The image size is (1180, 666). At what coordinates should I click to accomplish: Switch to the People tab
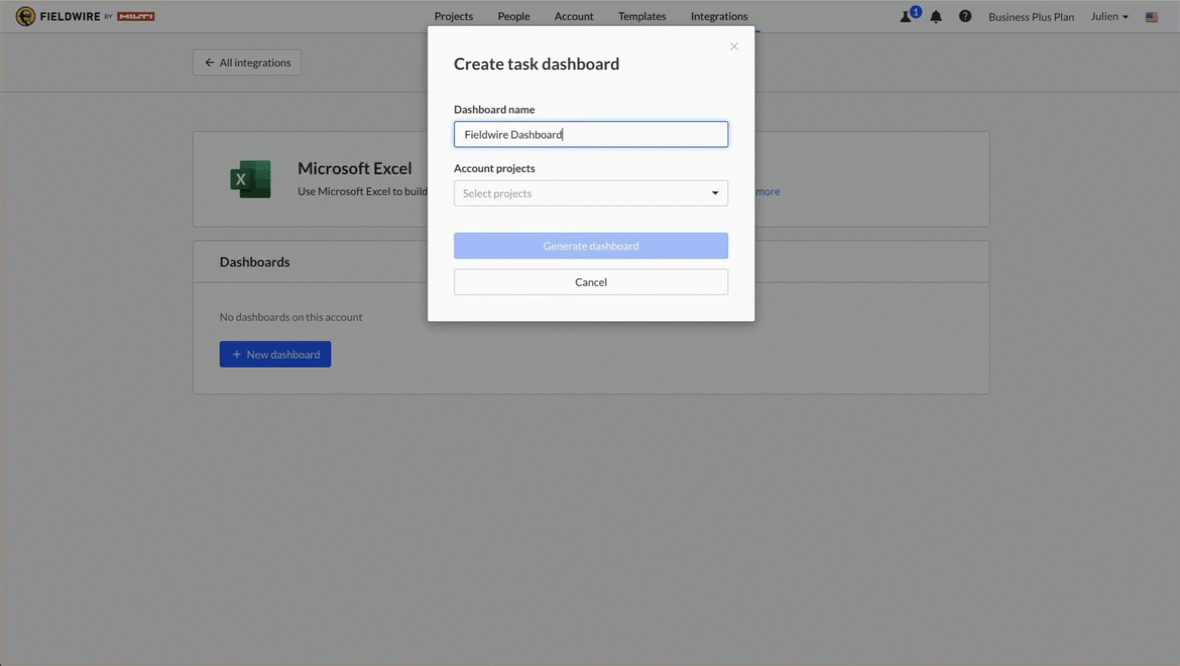514,16
